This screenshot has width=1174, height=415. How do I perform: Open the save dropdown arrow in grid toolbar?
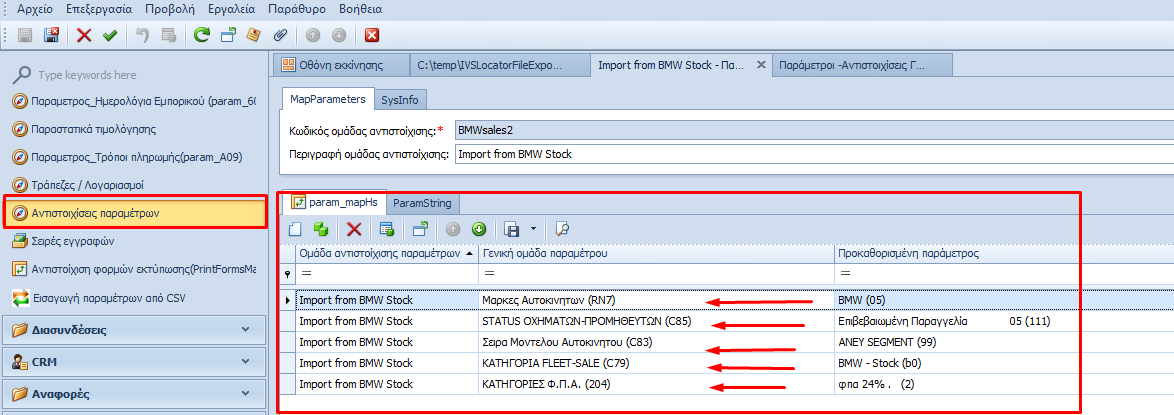coord(534,229)
